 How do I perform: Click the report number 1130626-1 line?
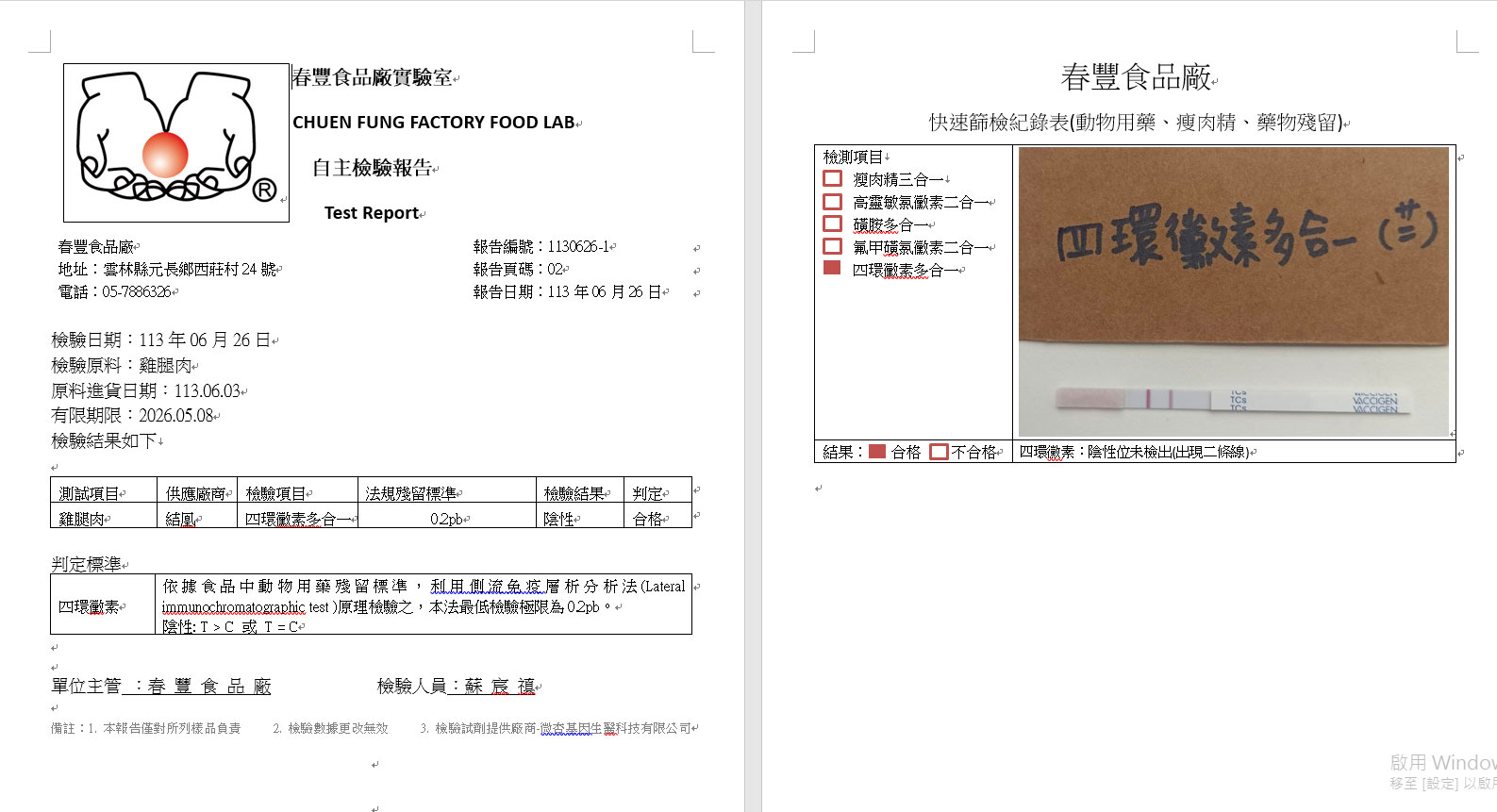541,247
